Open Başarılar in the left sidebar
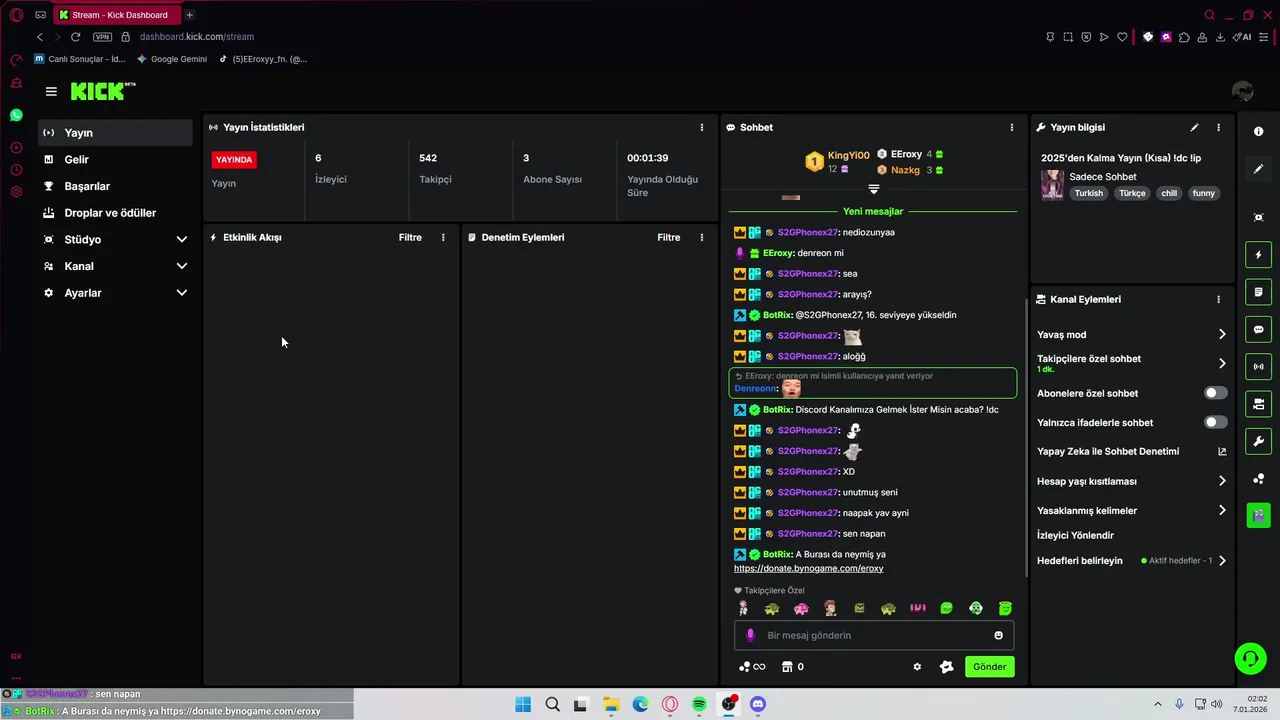Image resolution: width=1280 pixels, height=720 pixels. (115, 186)
